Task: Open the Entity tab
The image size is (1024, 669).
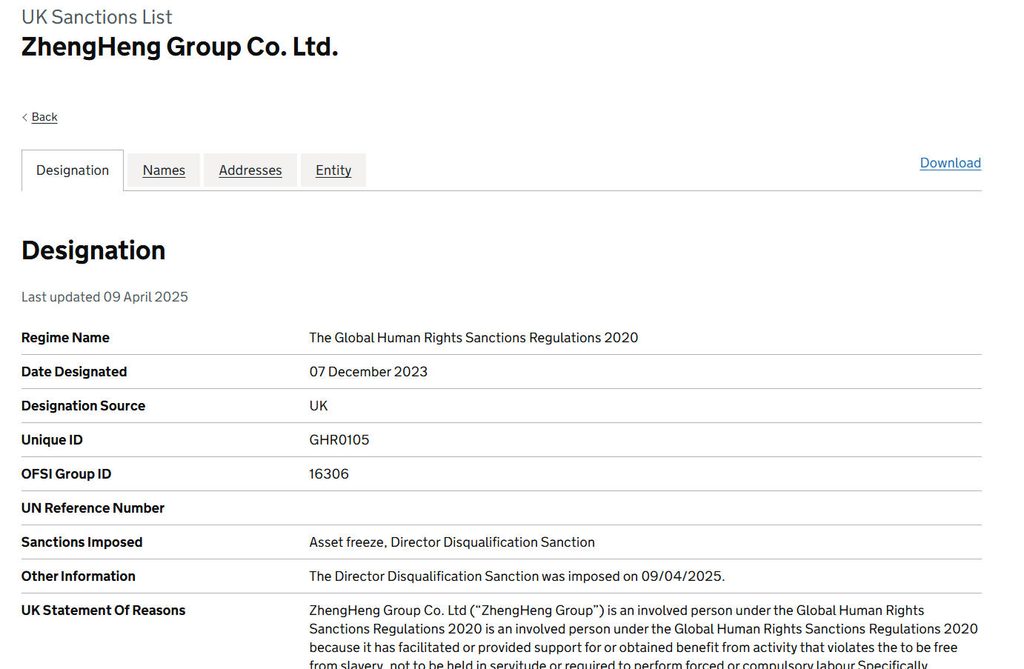Action: (333, 171)
